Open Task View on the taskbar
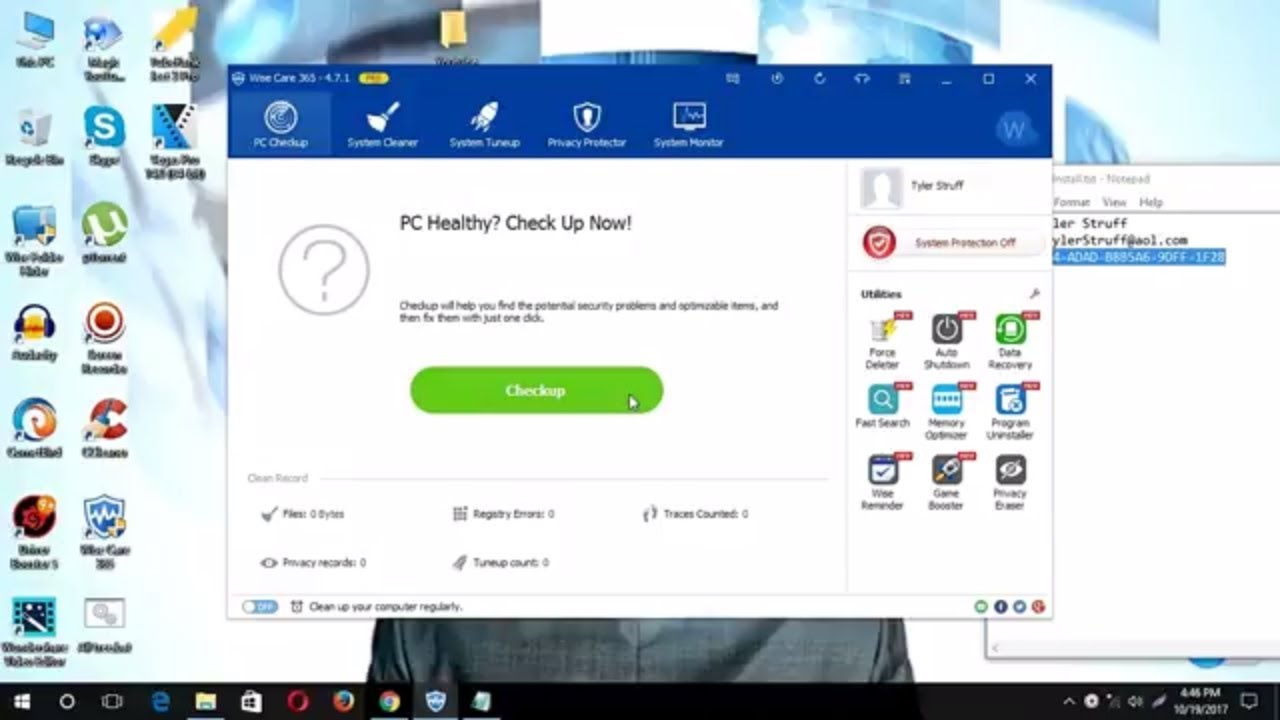This screenshot has width=1280, height=720. [x=112, y=701]
